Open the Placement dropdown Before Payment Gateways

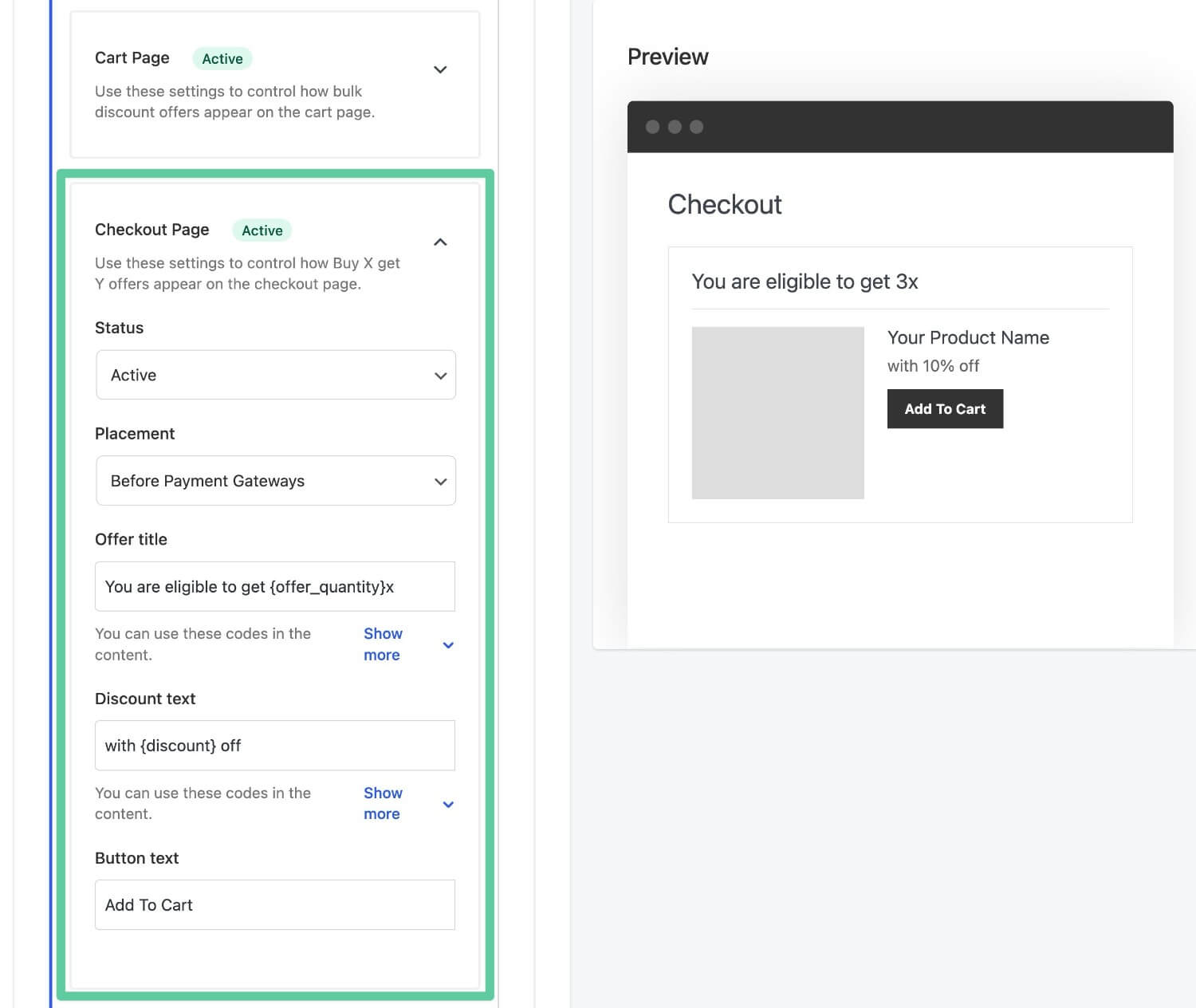[x=276, y=481]
